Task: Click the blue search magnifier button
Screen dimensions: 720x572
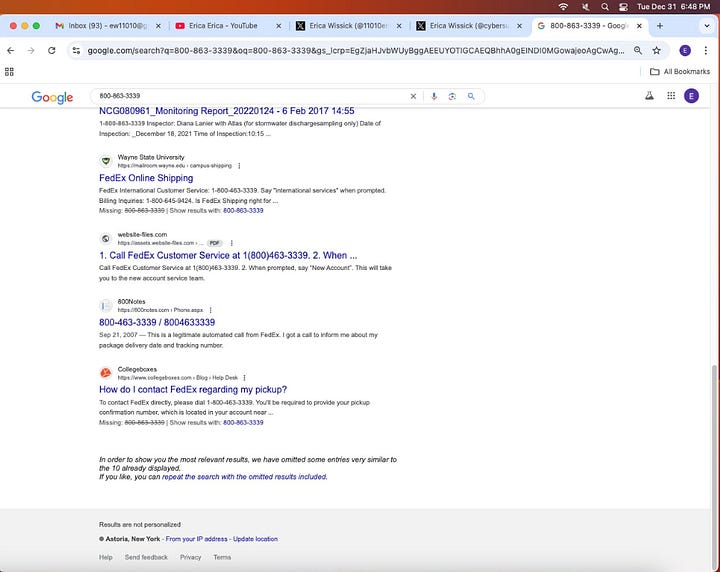Action: coord(471,96)
